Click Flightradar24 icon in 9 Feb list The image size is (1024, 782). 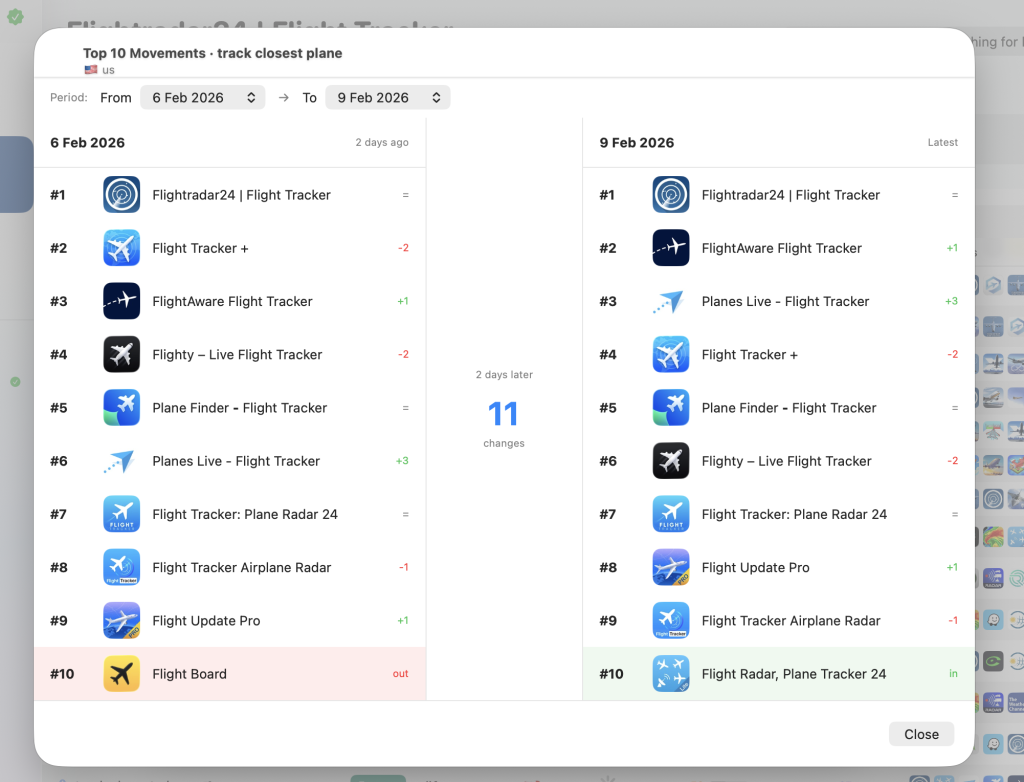pos(671,195)
